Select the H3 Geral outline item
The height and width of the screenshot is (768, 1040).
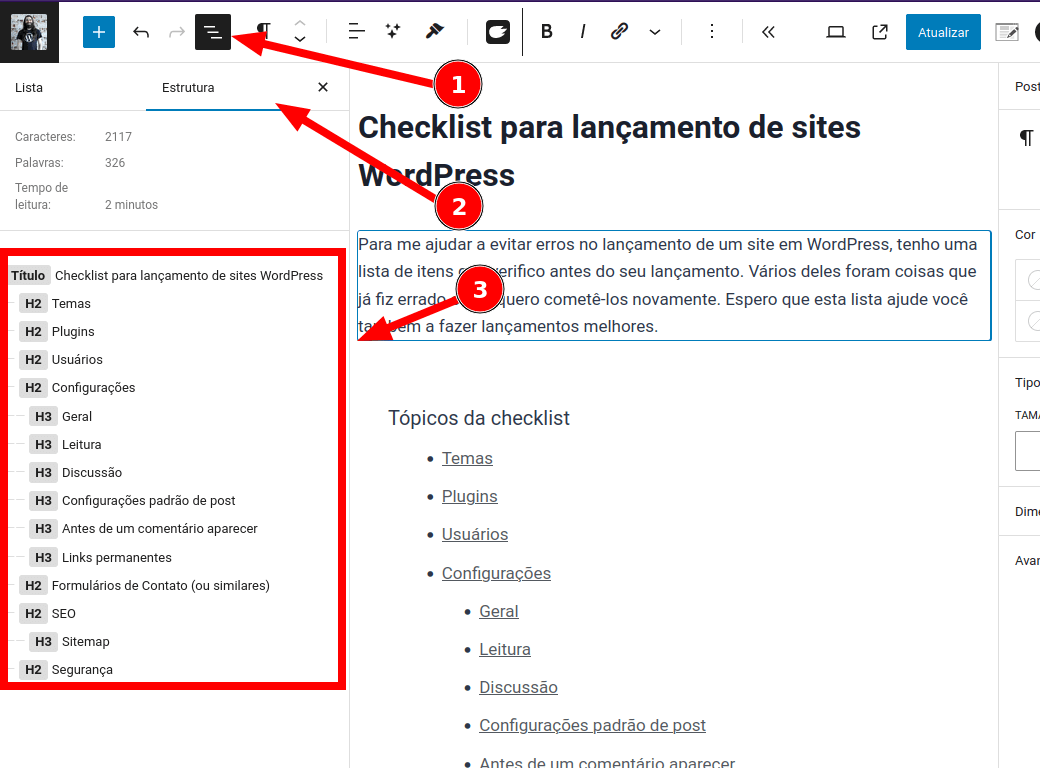click(x=61, y=416)
